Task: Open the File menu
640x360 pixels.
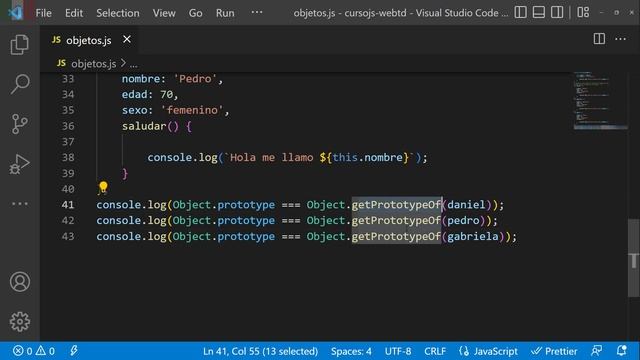Action: click(44, 13)
